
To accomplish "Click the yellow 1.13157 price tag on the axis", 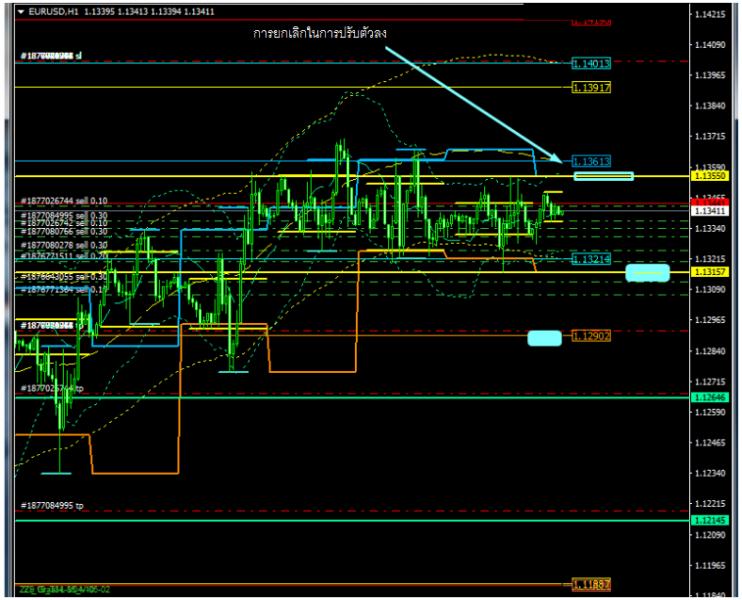I will pyautogui.click(x=710, y=272).
